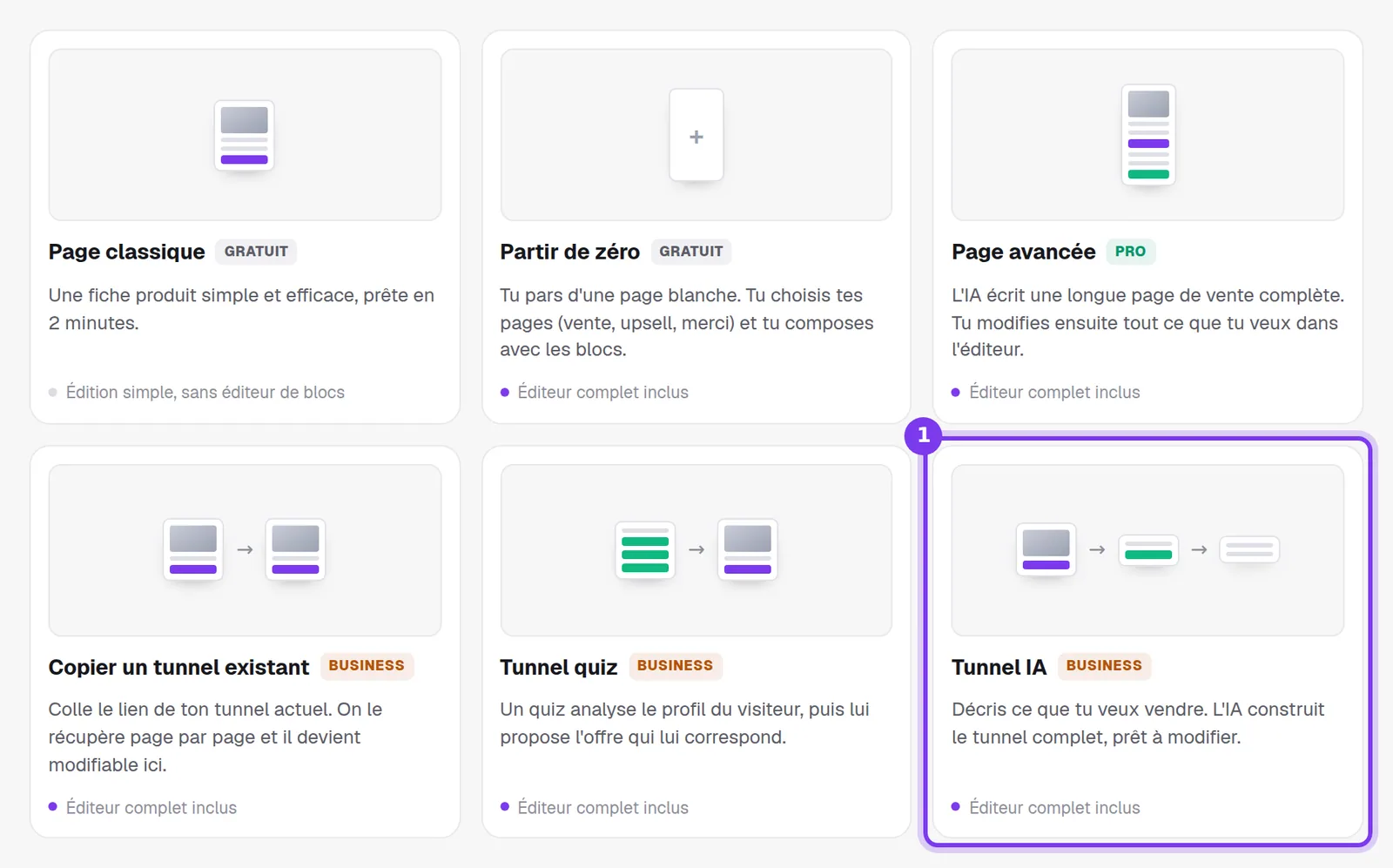Click the BUSINESS badge next to Tunnel quiz

click(675, 666)
